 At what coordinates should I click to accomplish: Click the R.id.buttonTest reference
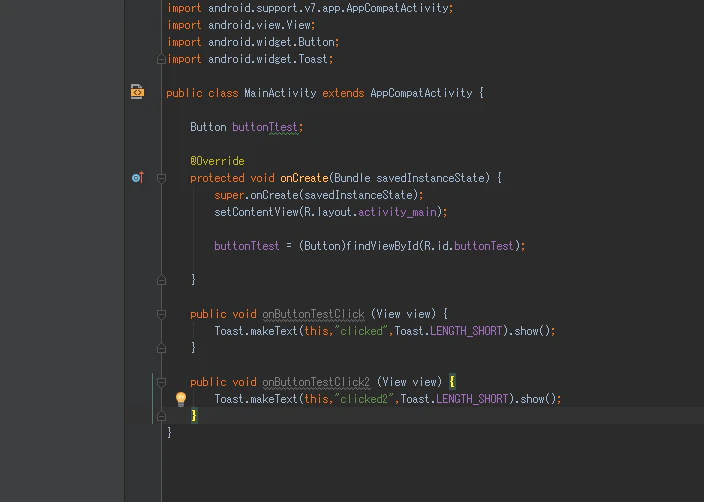[x=469, y=246]
